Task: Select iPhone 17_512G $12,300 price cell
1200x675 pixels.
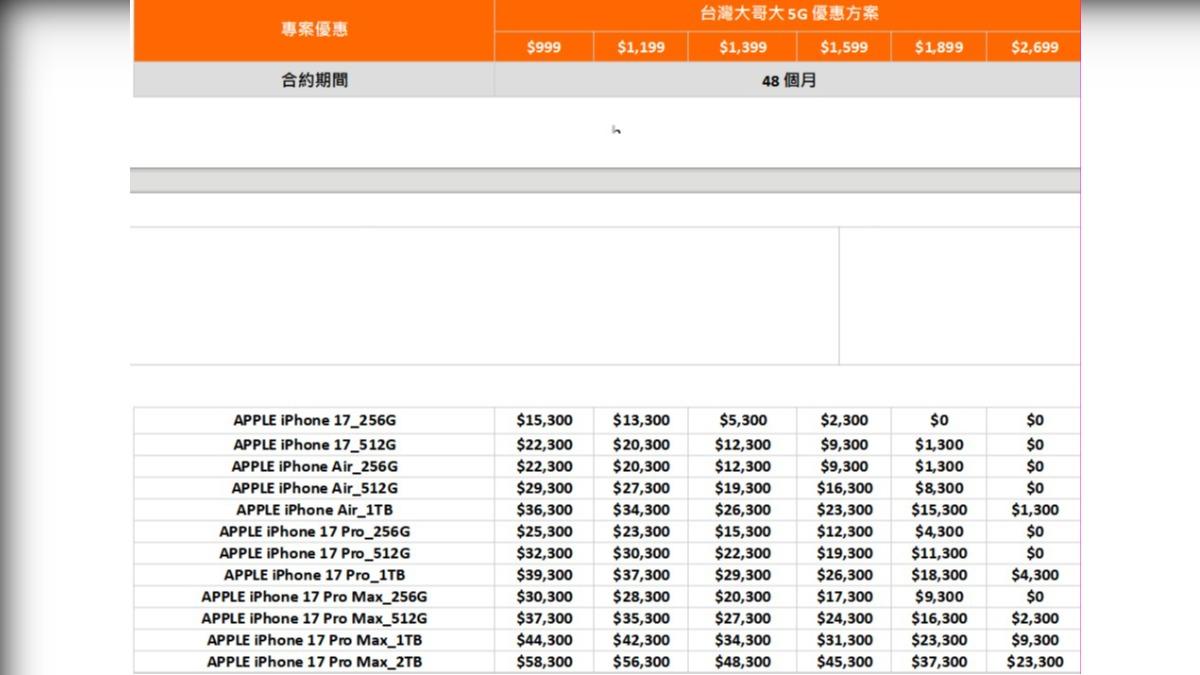Action: (743, 444)
